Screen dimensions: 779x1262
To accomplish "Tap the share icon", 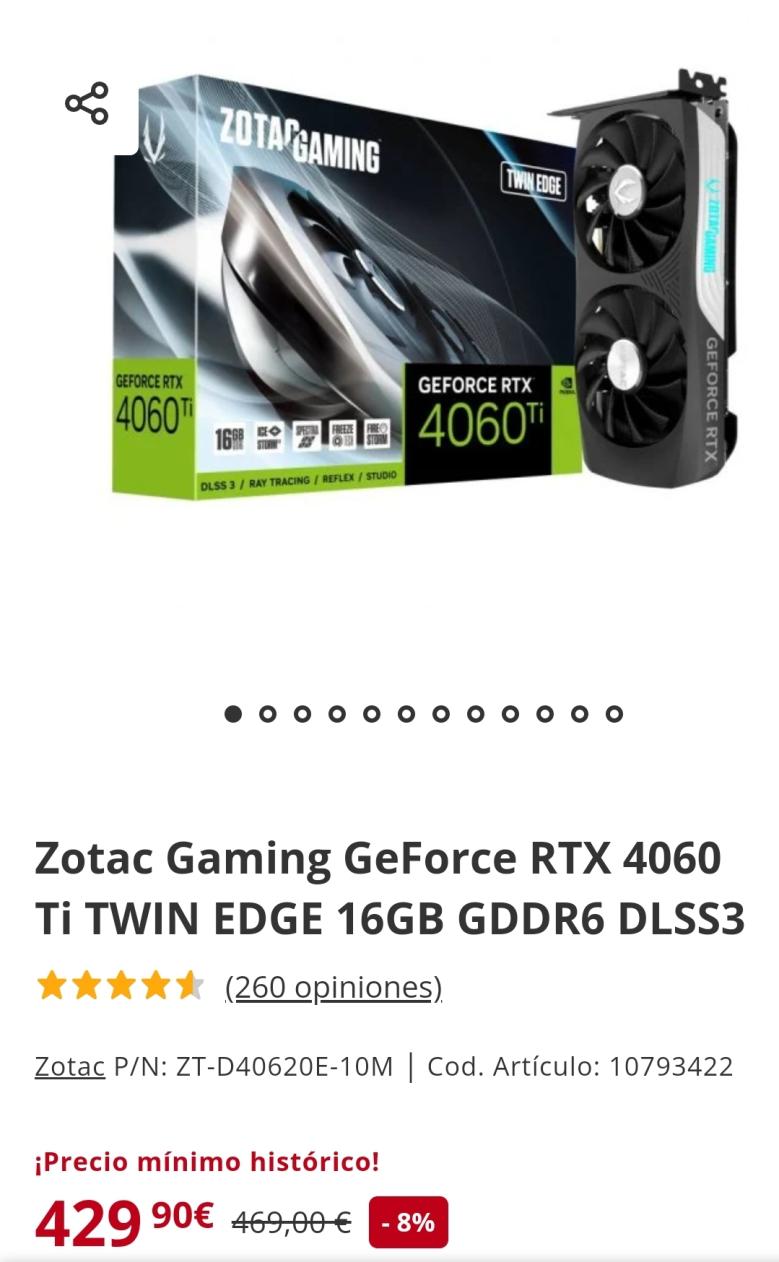I will [87, 104].
